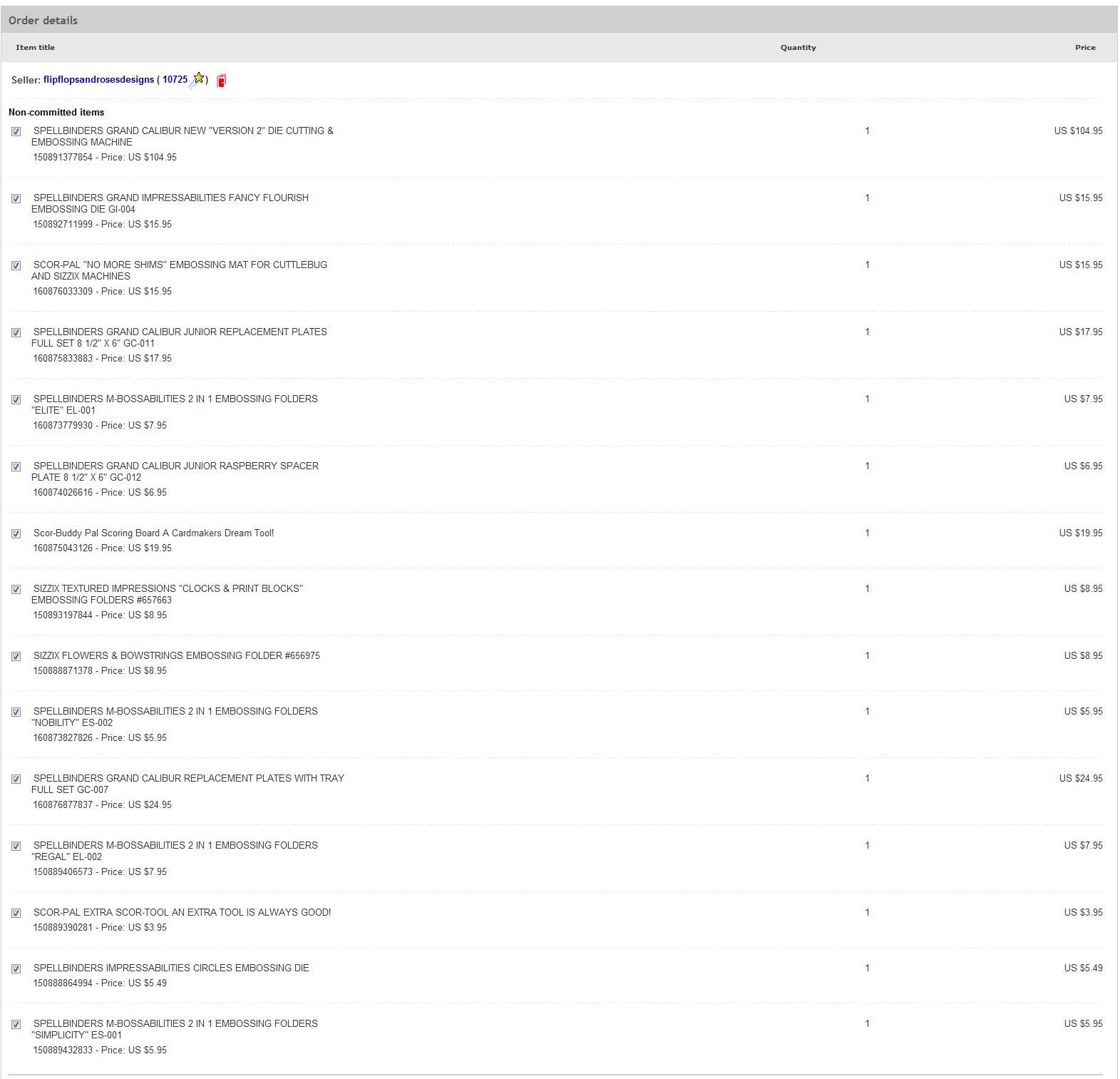Deselect the M-Bossabilities Nobility ES-002 item
This screenshot has height=1079, width=1120.
[16, 712]
